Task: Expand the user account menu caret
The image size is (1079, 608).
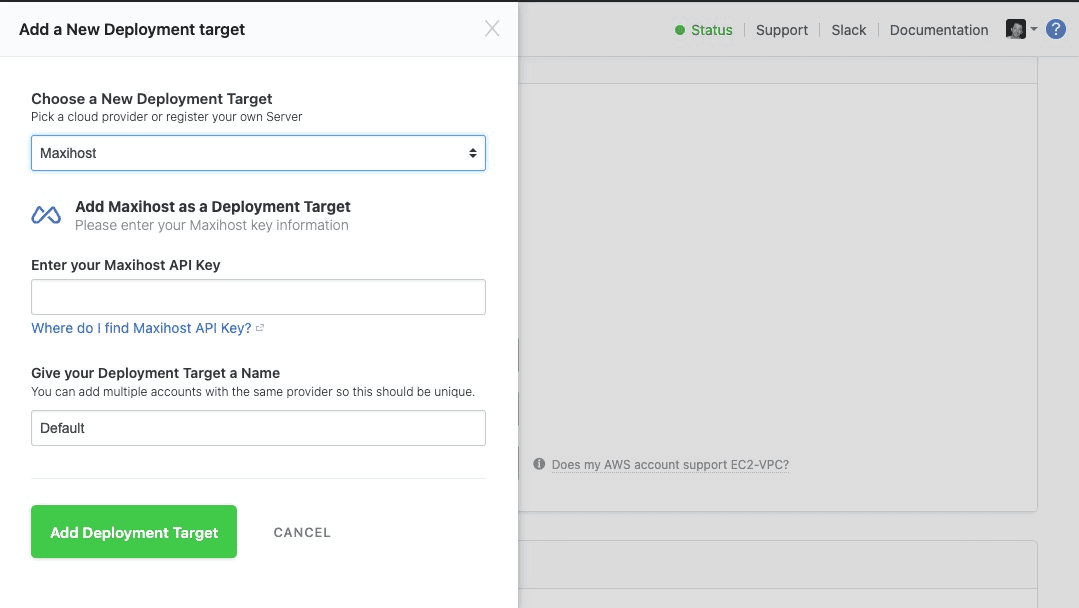Action: click(1034, 30)
